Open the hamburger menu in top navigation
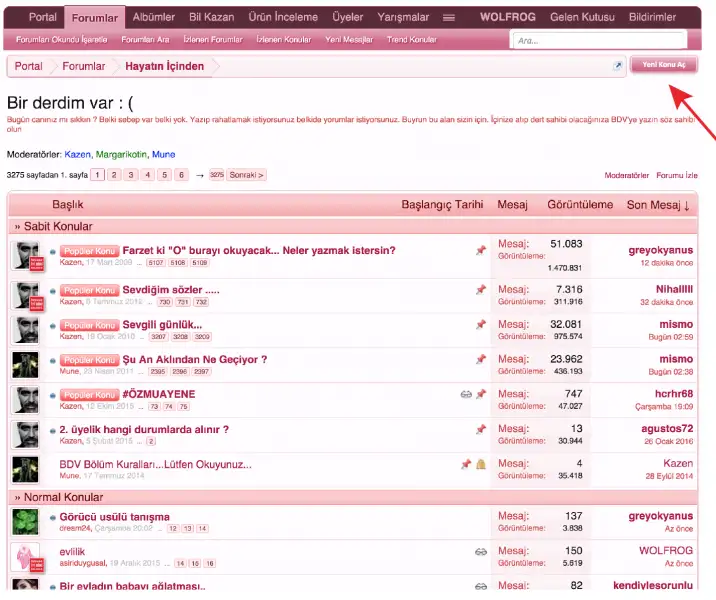 [449, 17]
